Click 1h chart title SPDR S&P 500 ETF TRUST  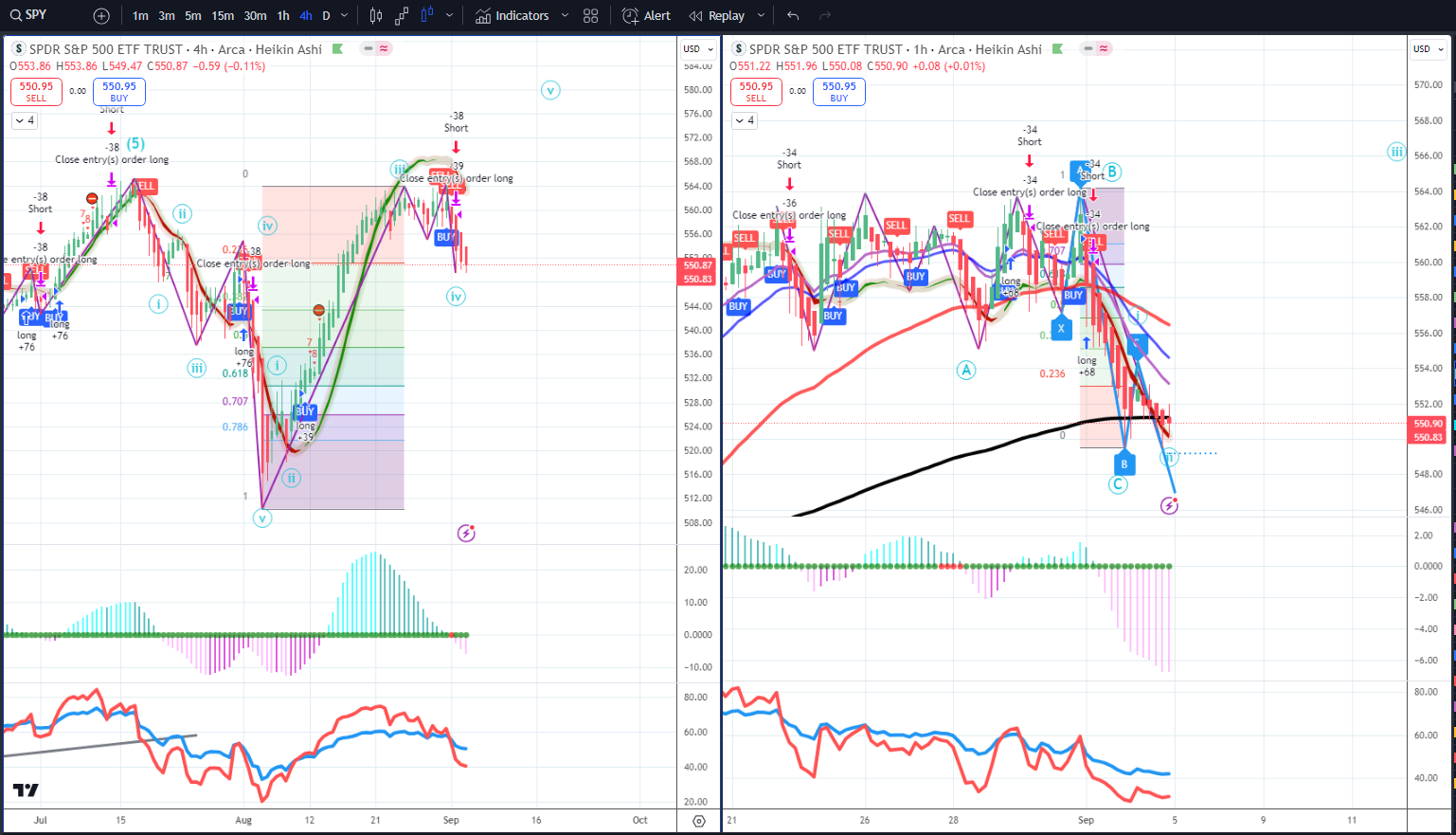826,49
